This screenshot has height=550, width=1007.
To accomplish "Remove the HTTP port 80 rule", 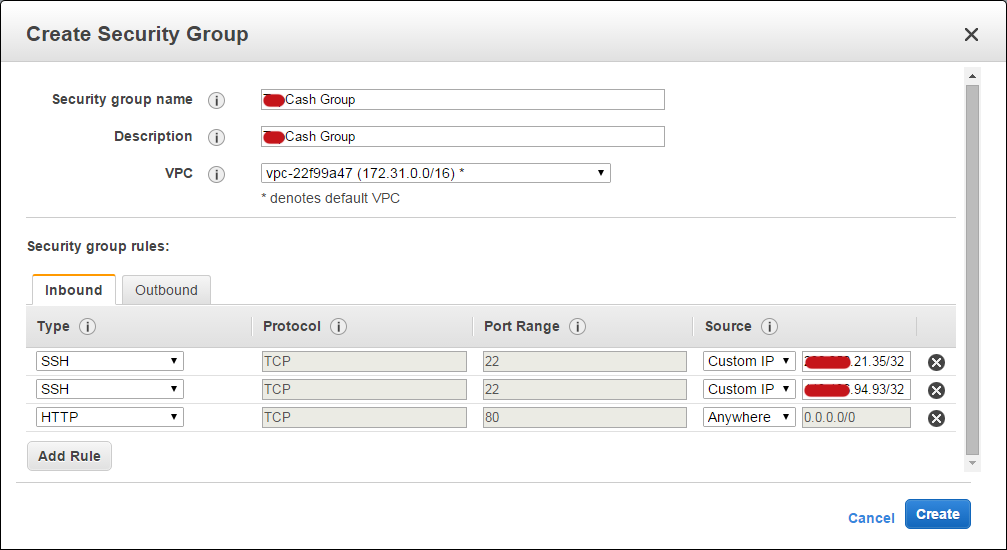I will pyautogui.click(x=936, y=418).
